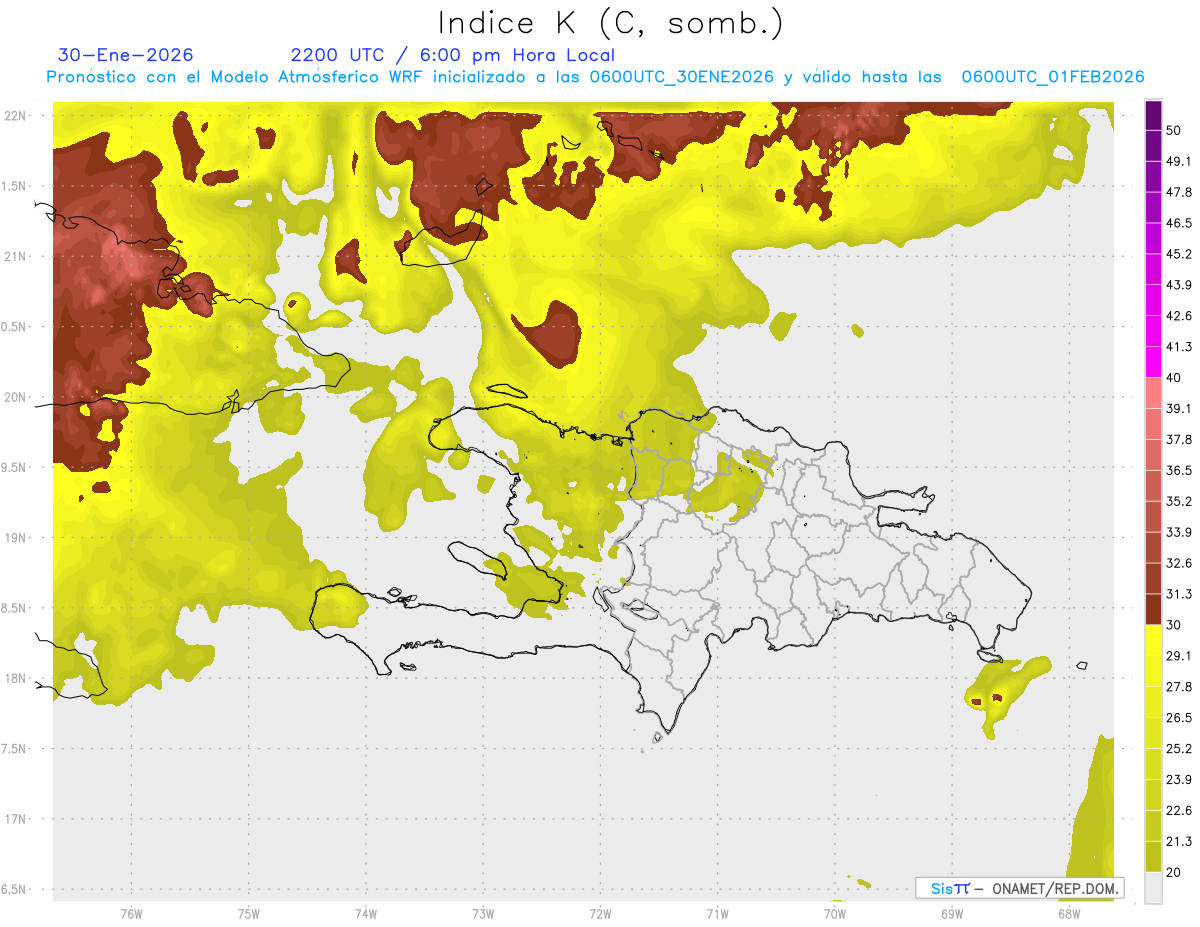The height and width of the screenshot is (927, 1200).
Task: Click colorbar value "41.3"
Action: (1179, 347)
